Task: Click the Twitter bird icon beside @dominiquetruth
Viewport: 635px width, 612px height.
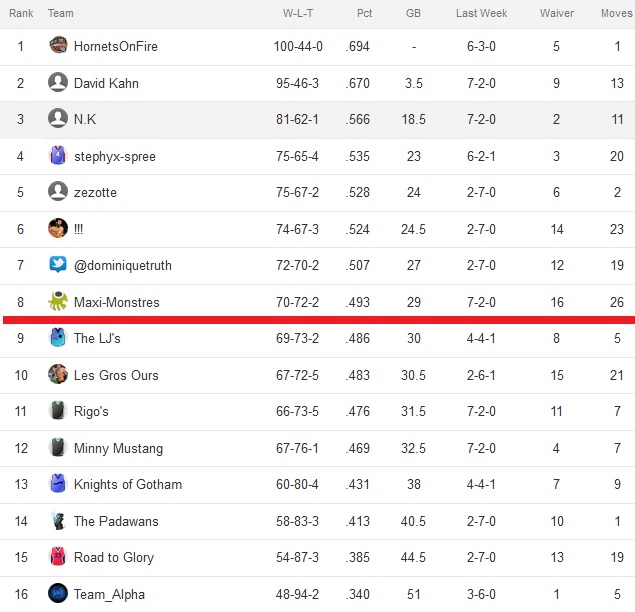Action: pos(58,264)
